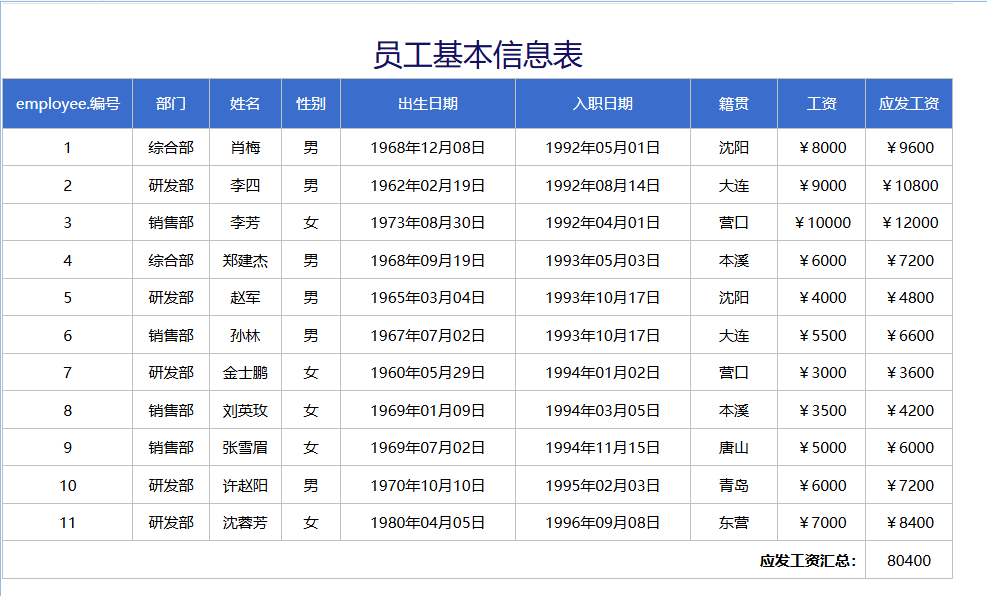987x596 pixels.
Task: Click hire date 1994年03月05日
Action: coord(602,410)
